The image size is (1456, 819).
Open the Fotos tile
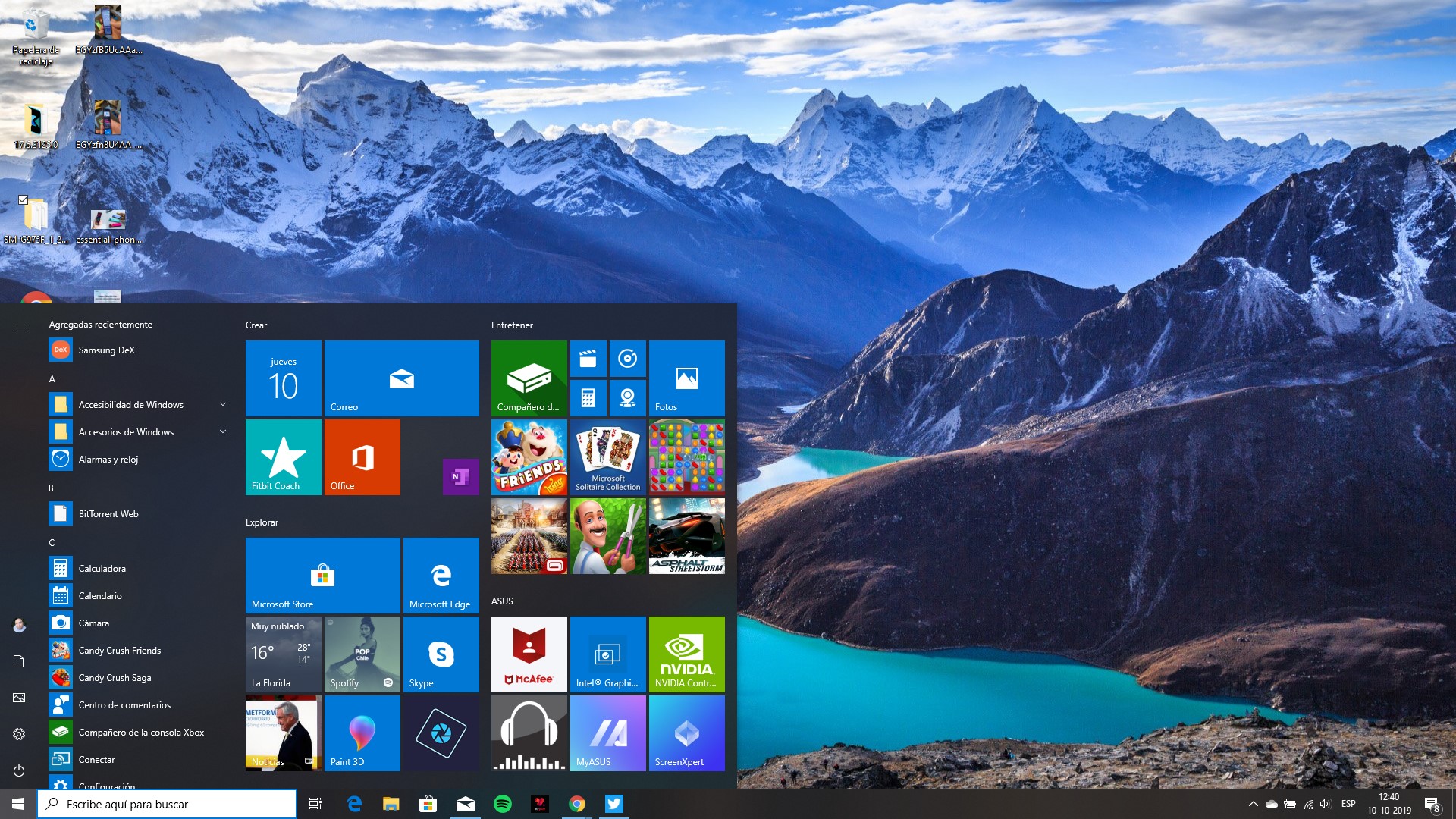687,378
